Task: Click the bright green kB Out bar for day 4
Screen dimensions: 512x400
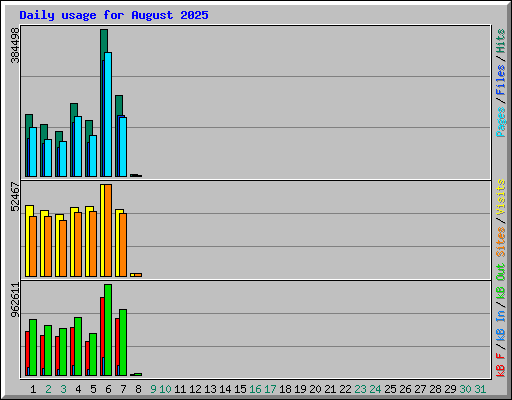Action: (x=78, y=346)
